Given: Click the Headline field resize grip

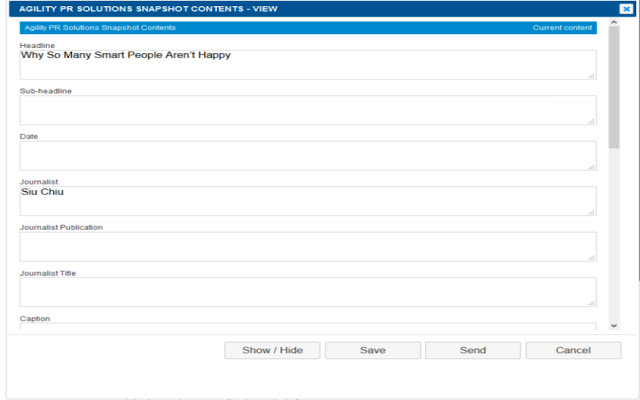Looking at the screenshot, I should click(591, 76).
